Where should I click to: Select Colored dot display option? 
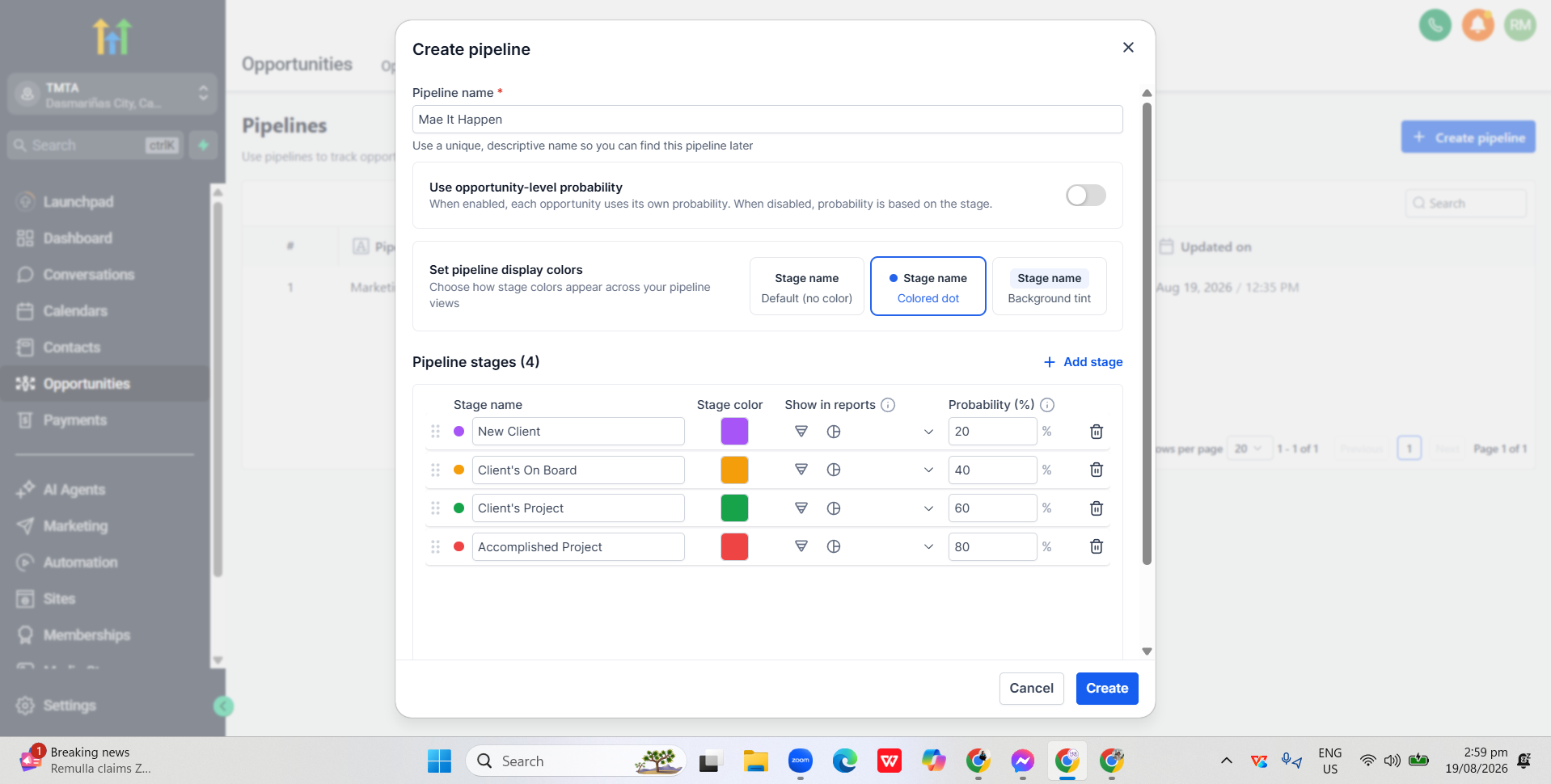click(x=928, y=286)
